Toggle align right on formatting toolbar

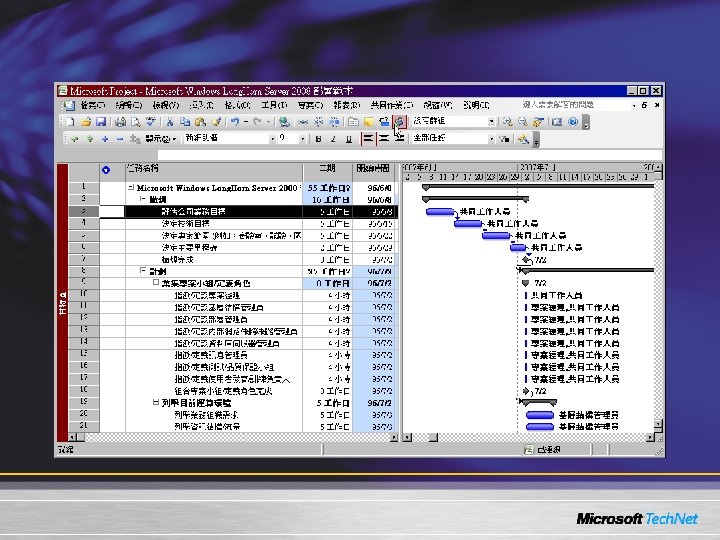(399, 139)
